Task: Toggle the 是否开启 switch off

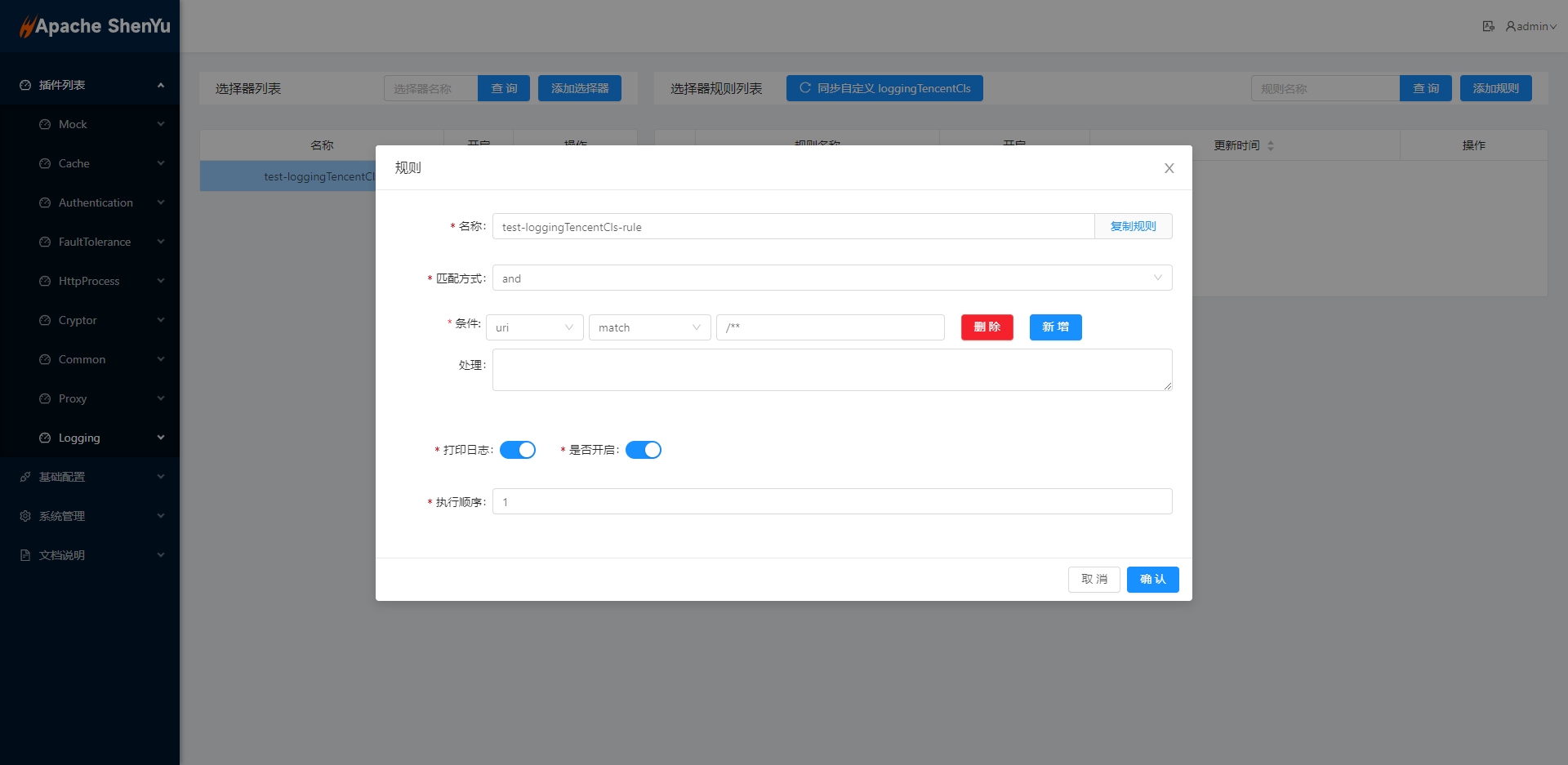Action: click(x=644, y=450)
